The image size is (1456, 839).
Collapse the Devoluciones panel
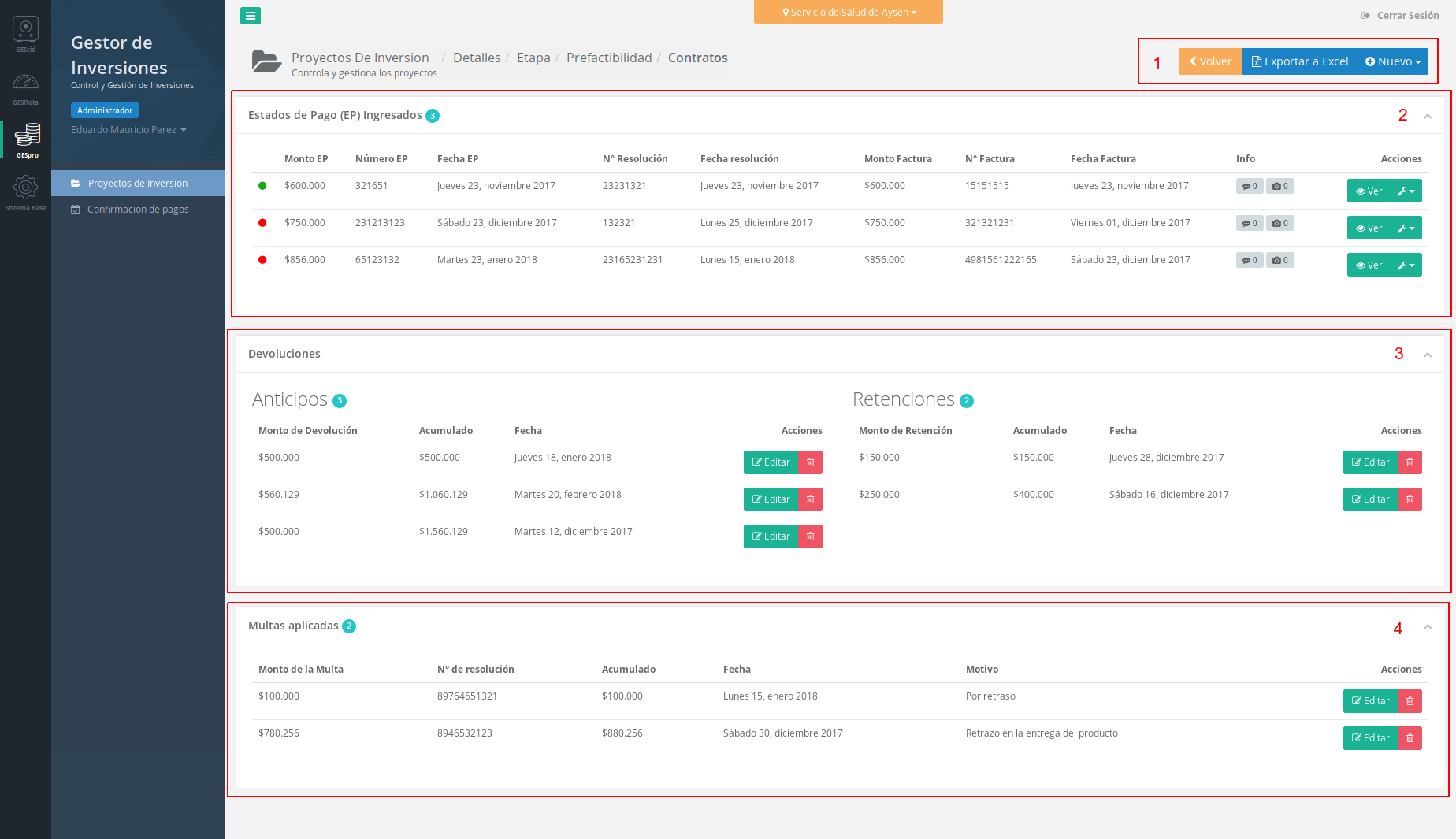tap(1428, 355)
